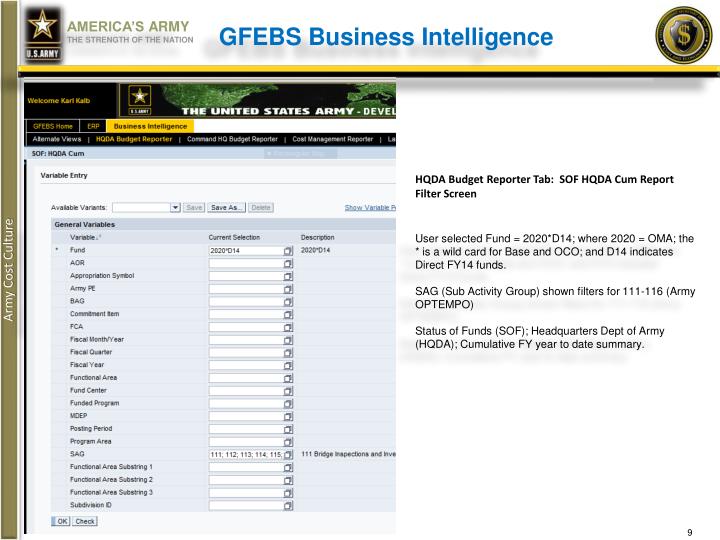Image resolution: width=720 pixels, height=540 pixels.
Task: Click value help icon for Subdivision ID
Action: [x=288, y=506]
